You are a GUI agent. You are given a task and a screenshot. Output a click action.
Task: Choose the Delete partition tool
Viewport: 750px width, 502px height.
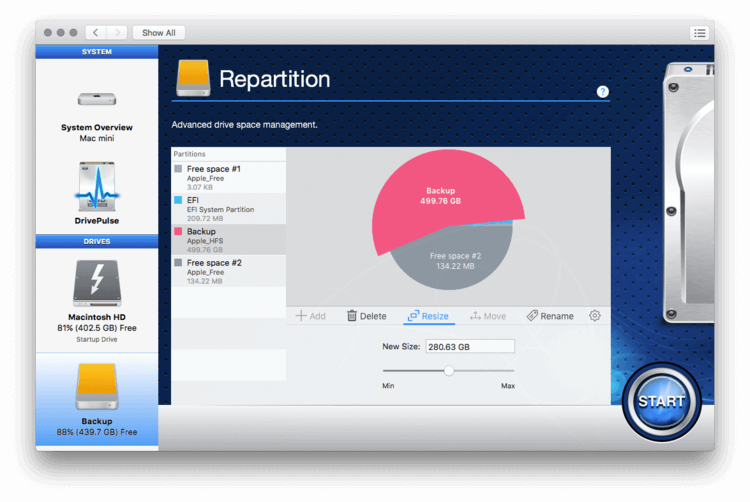point(366,316)
